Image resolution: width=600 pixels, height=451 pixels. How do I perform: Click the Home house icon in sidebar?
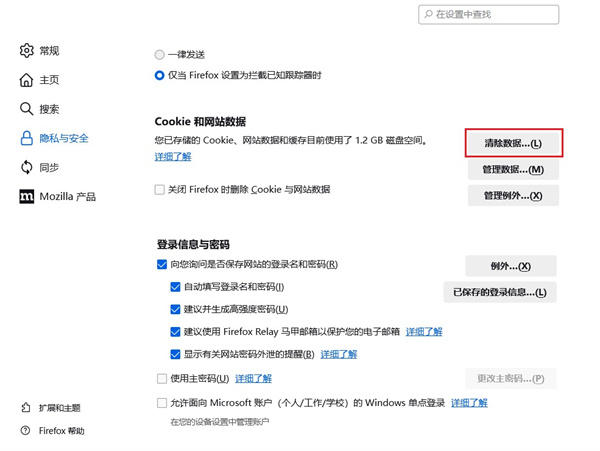tap(26, 80)
